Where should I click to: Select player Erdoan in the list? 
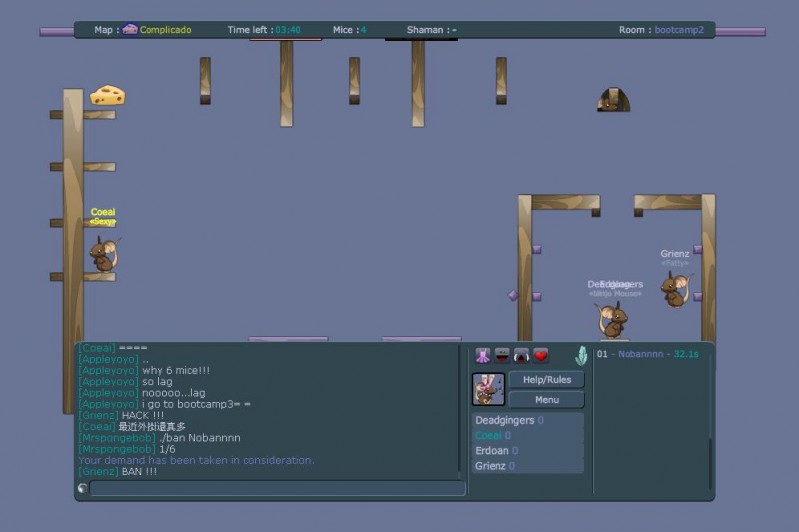[x=527, y=451]
